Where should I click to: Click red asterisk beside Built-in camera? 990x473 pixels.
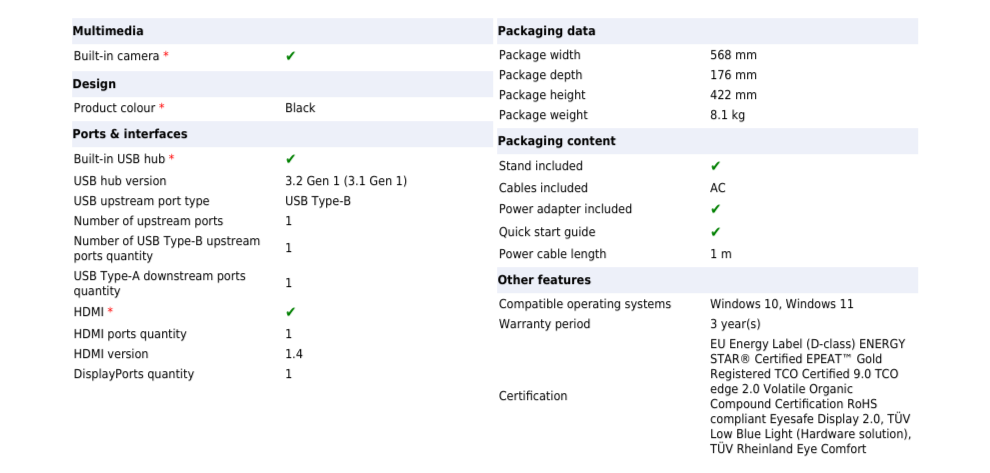click(166, 56)
